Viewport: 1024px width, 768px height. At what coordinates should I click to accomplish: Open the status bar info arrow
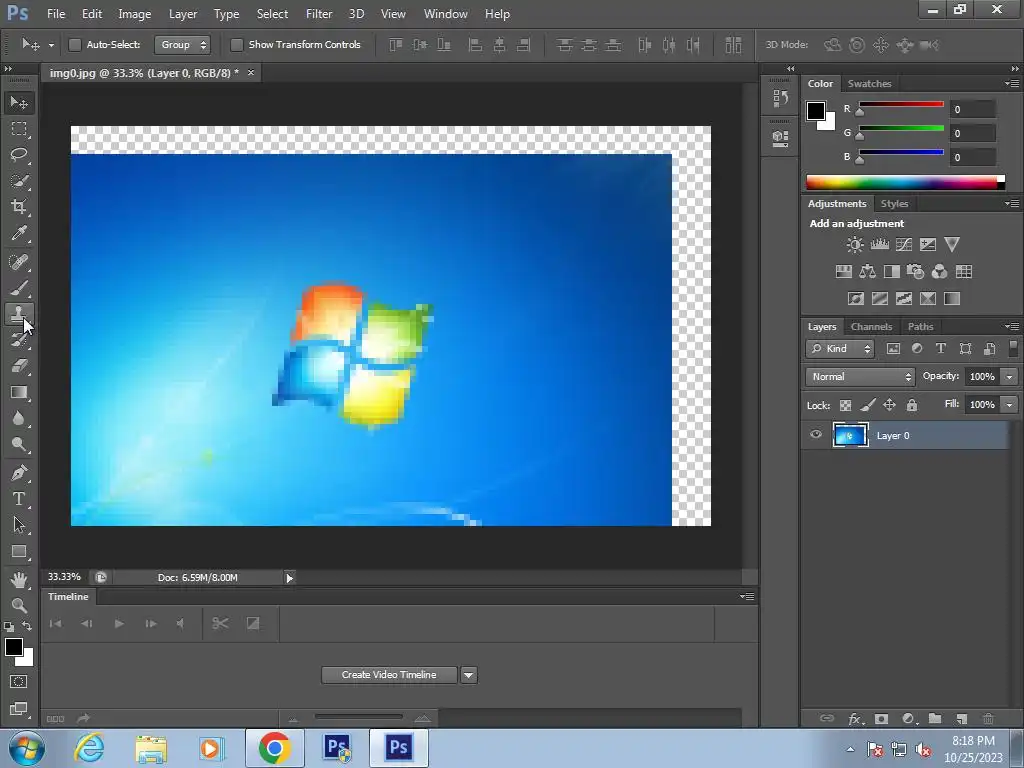(289, 577)
